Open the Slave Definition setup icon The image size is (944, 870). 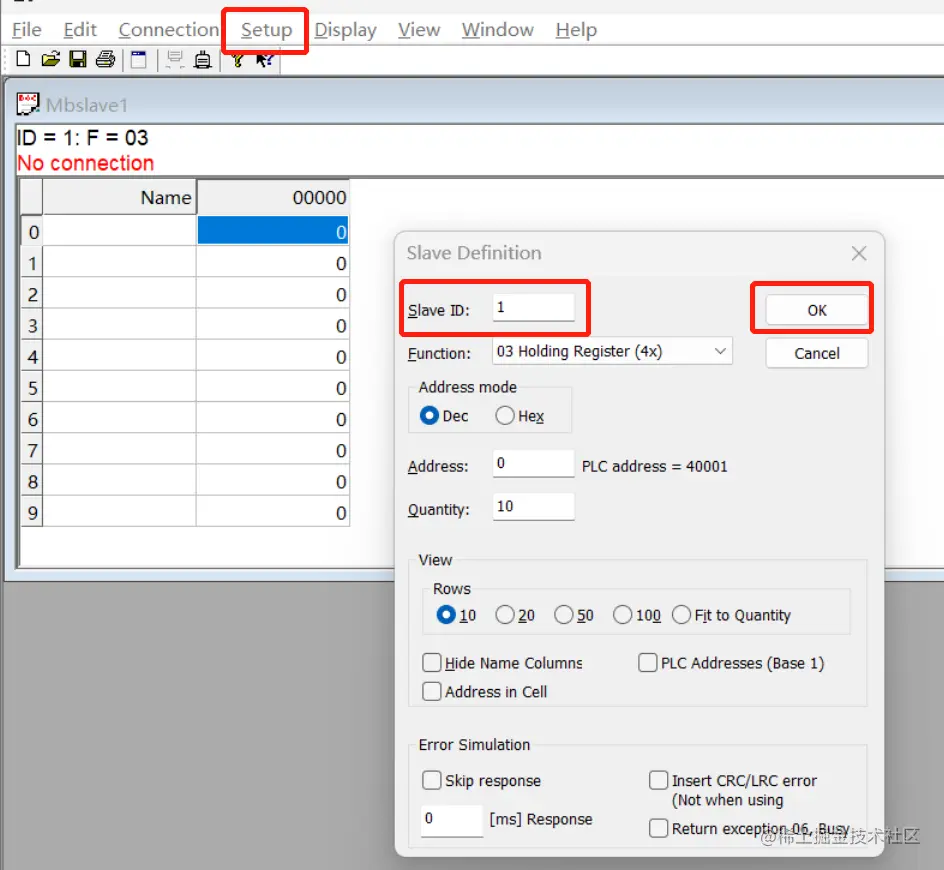(x=137, y=59)
